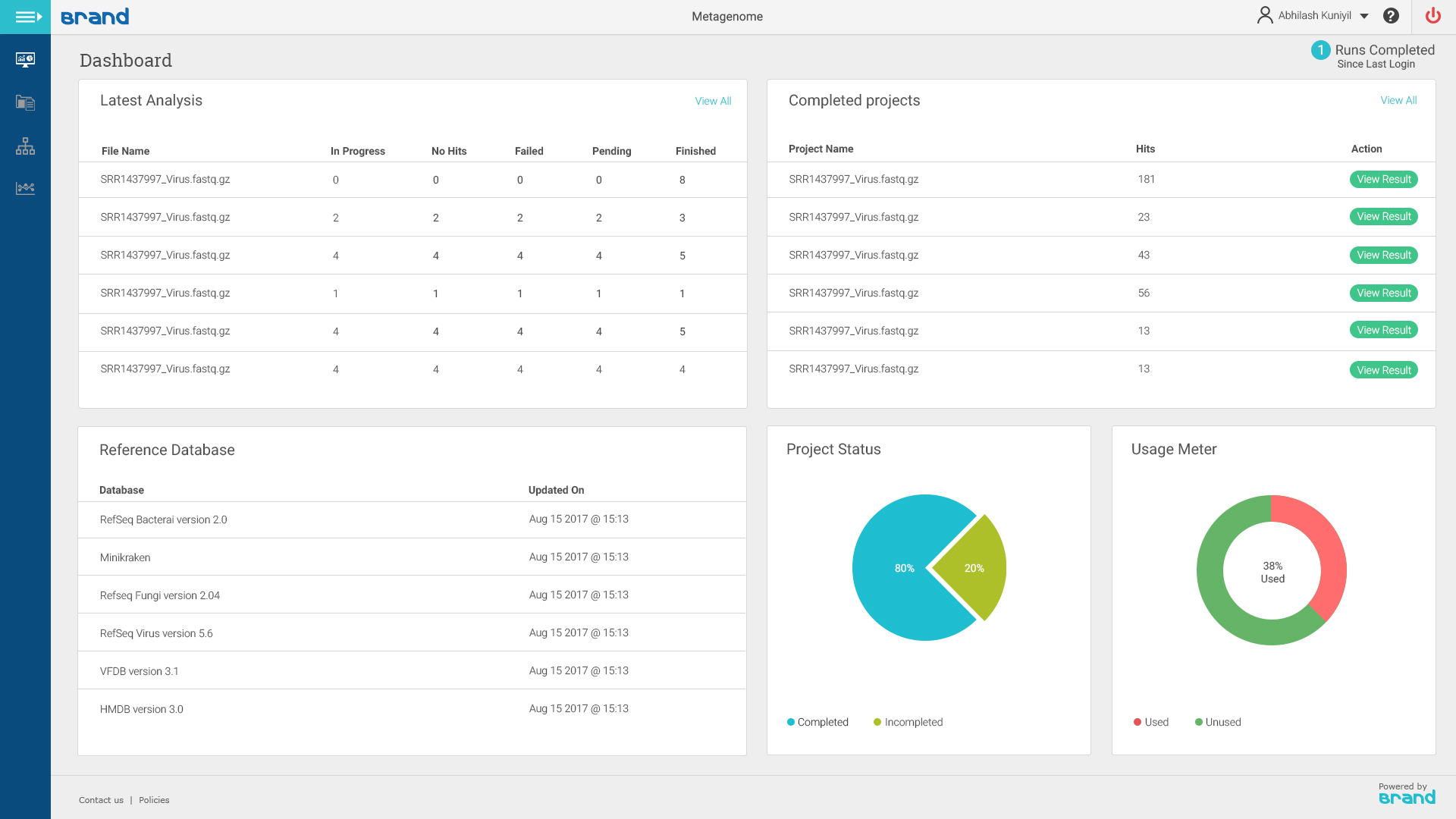View Result for project with 56 hits

click(1383, 293)
